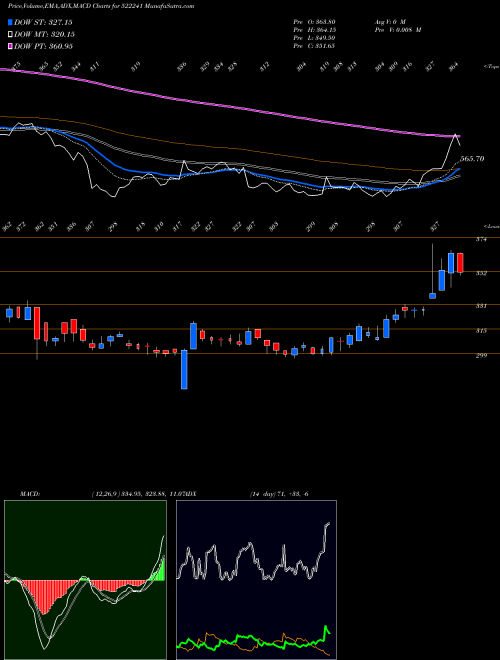Click the 'Pre O: 363.80' open value

314,21
